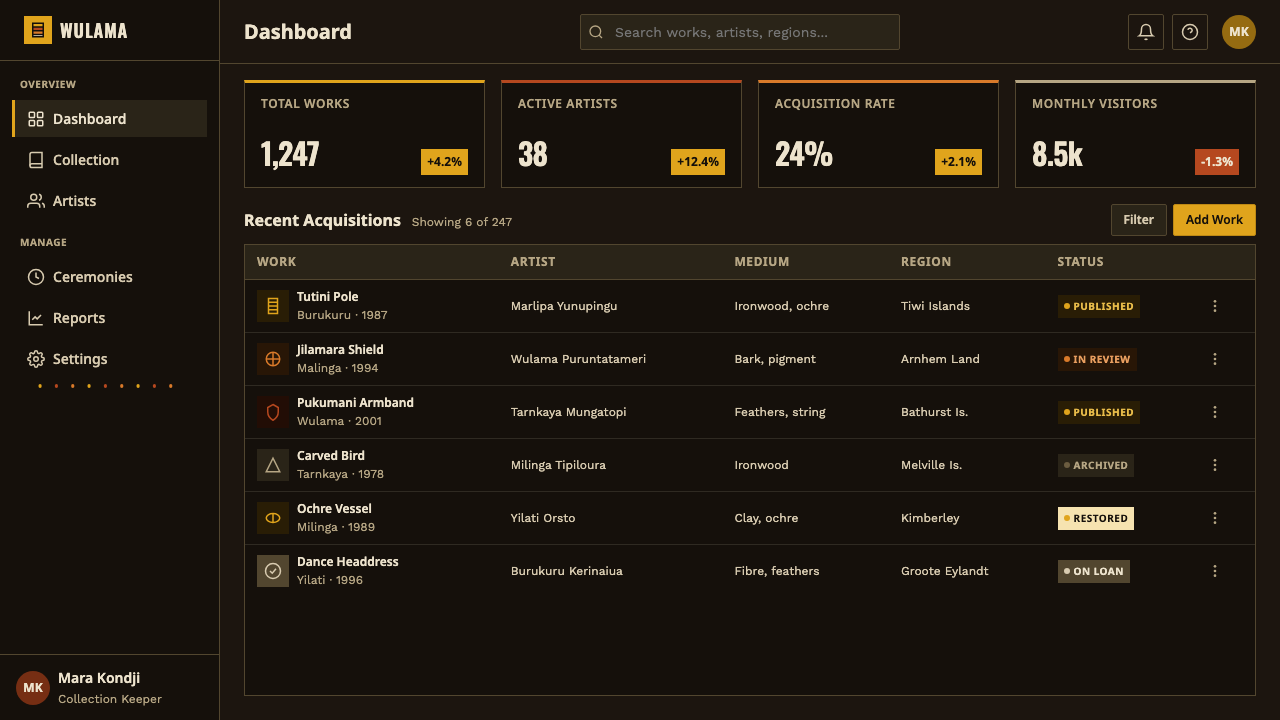Viewport: 1280px width, 720px height.
Task: Click the Active Artists card
Action: pos(621,134)
